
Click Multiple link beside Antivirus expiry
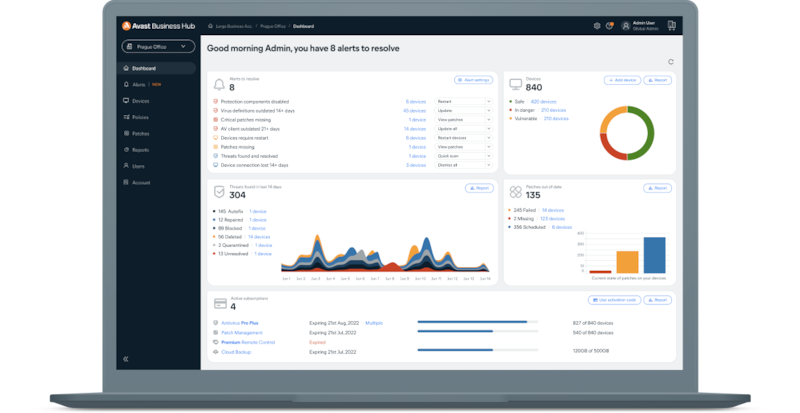tap(374, 323)
